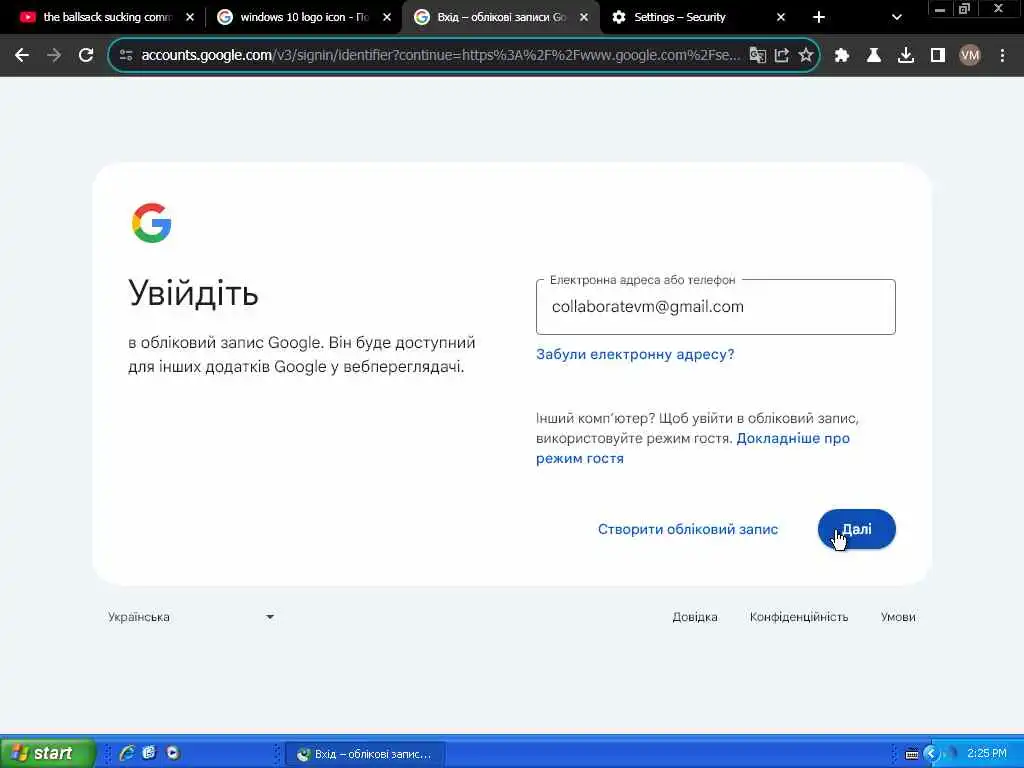Close the Settings – Security tab
The width and height of the screenshot is (1024, 768).
coord(781,18)
